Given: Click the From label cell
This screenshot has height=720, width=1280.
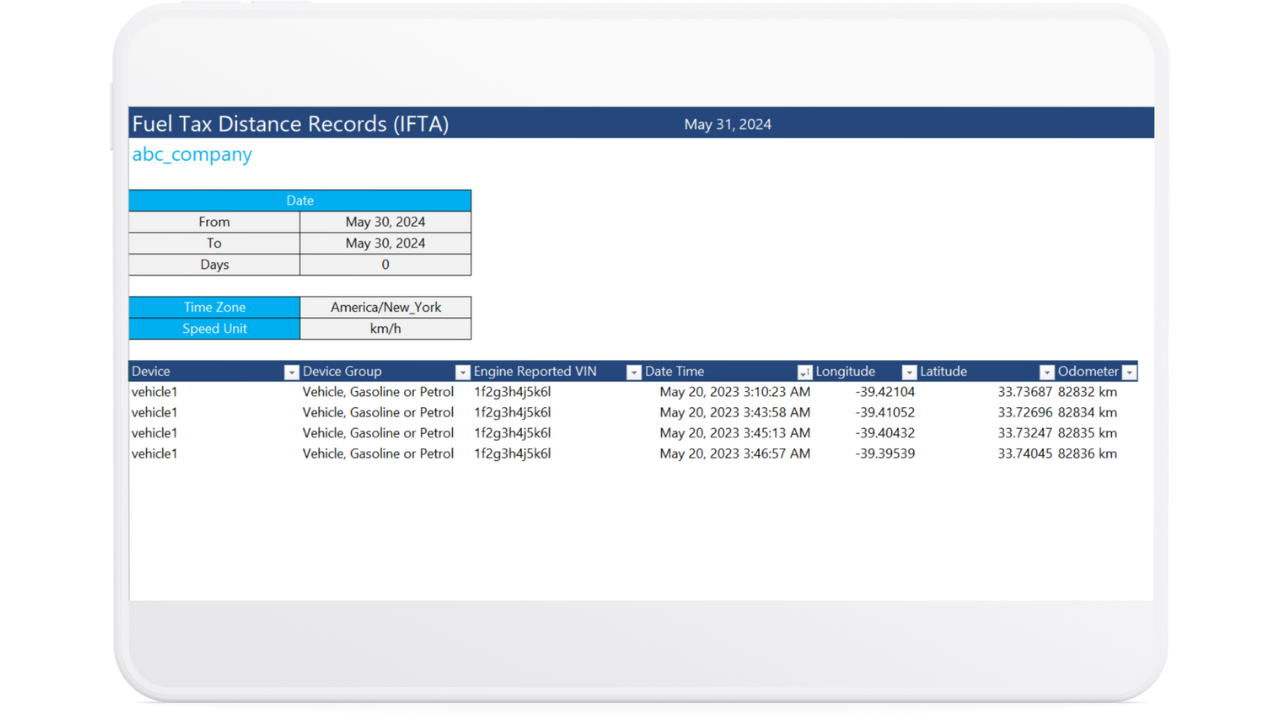Looking at the screenshot, I should pos(214,222).
